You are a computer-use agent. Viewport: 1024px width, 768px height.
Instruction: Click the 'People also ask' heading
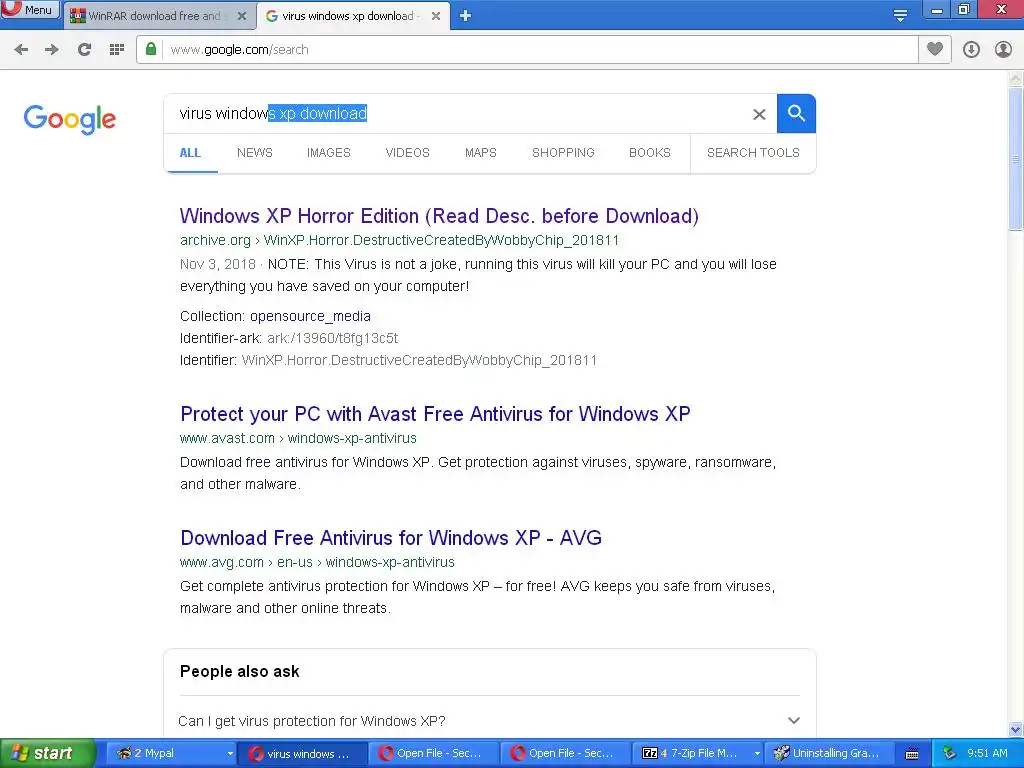[240, 671]
